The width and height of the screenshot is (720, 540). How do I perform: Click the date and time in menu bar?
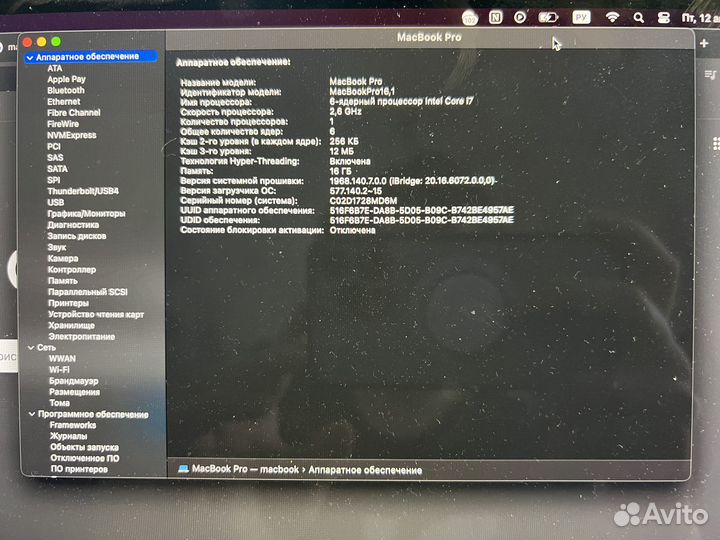click(x=701, y=18)
